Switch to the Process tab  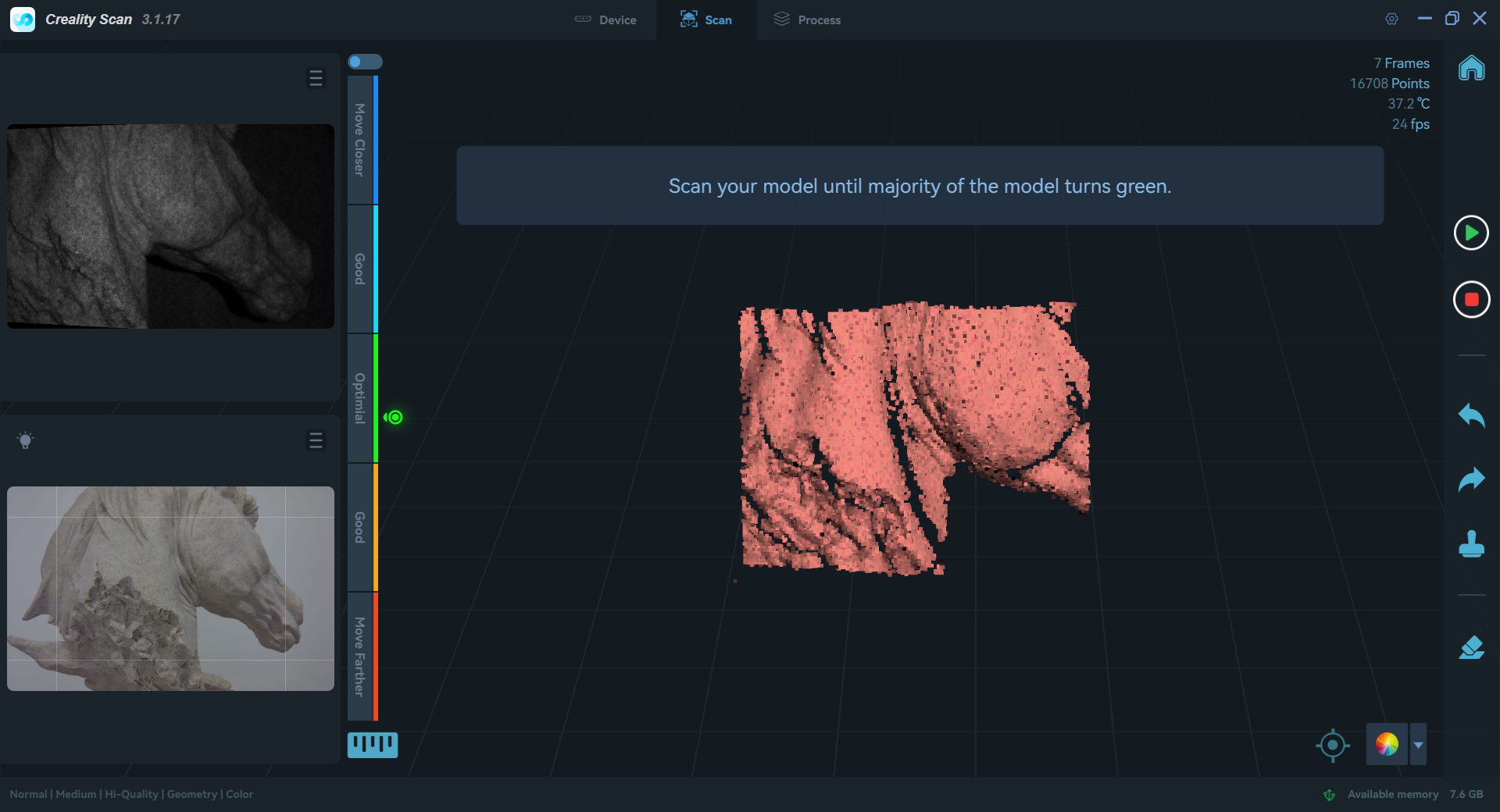click(x=807, y=20)
